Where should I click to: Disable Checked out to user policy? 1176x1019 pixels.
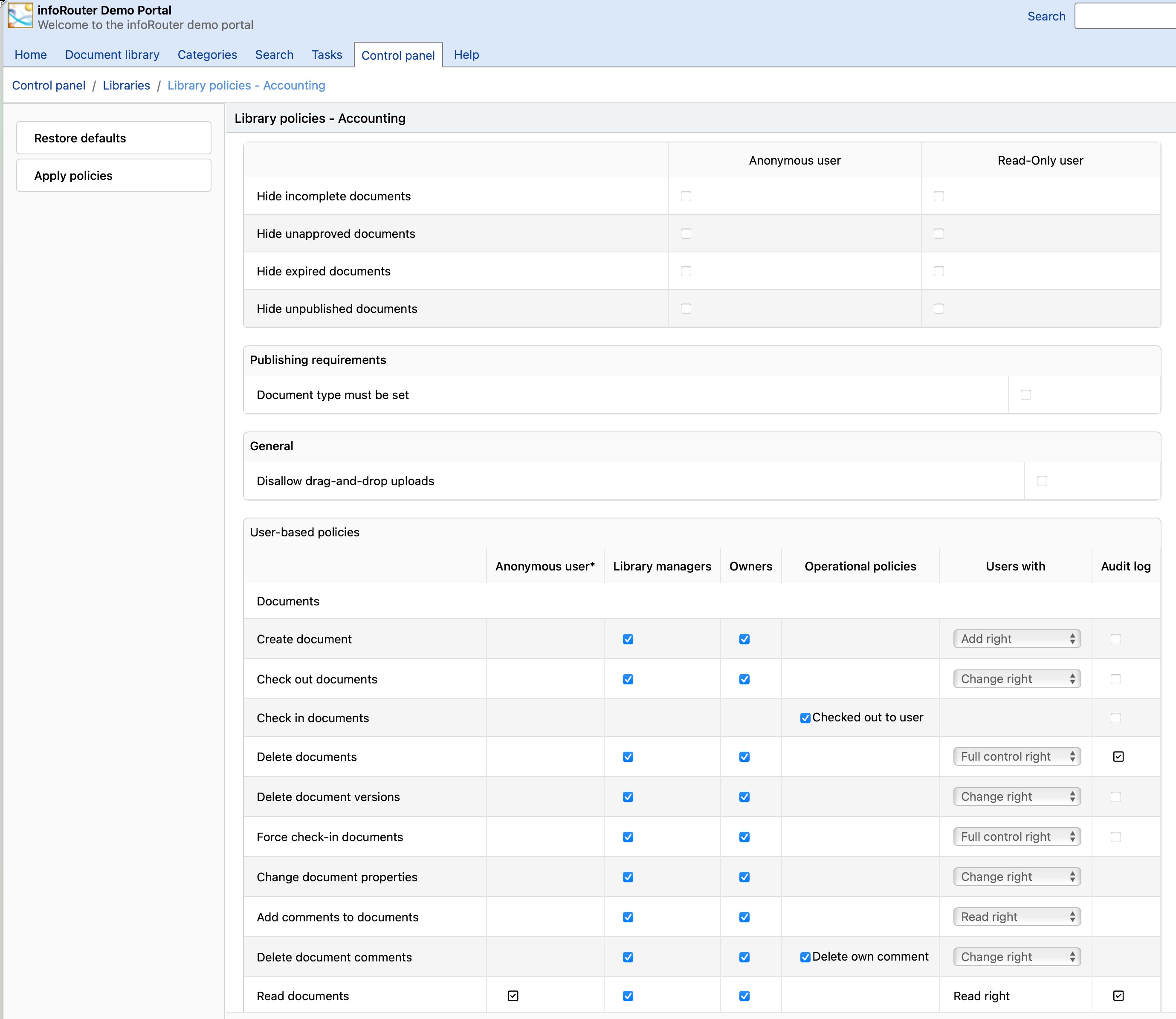[x=805, y=718]
